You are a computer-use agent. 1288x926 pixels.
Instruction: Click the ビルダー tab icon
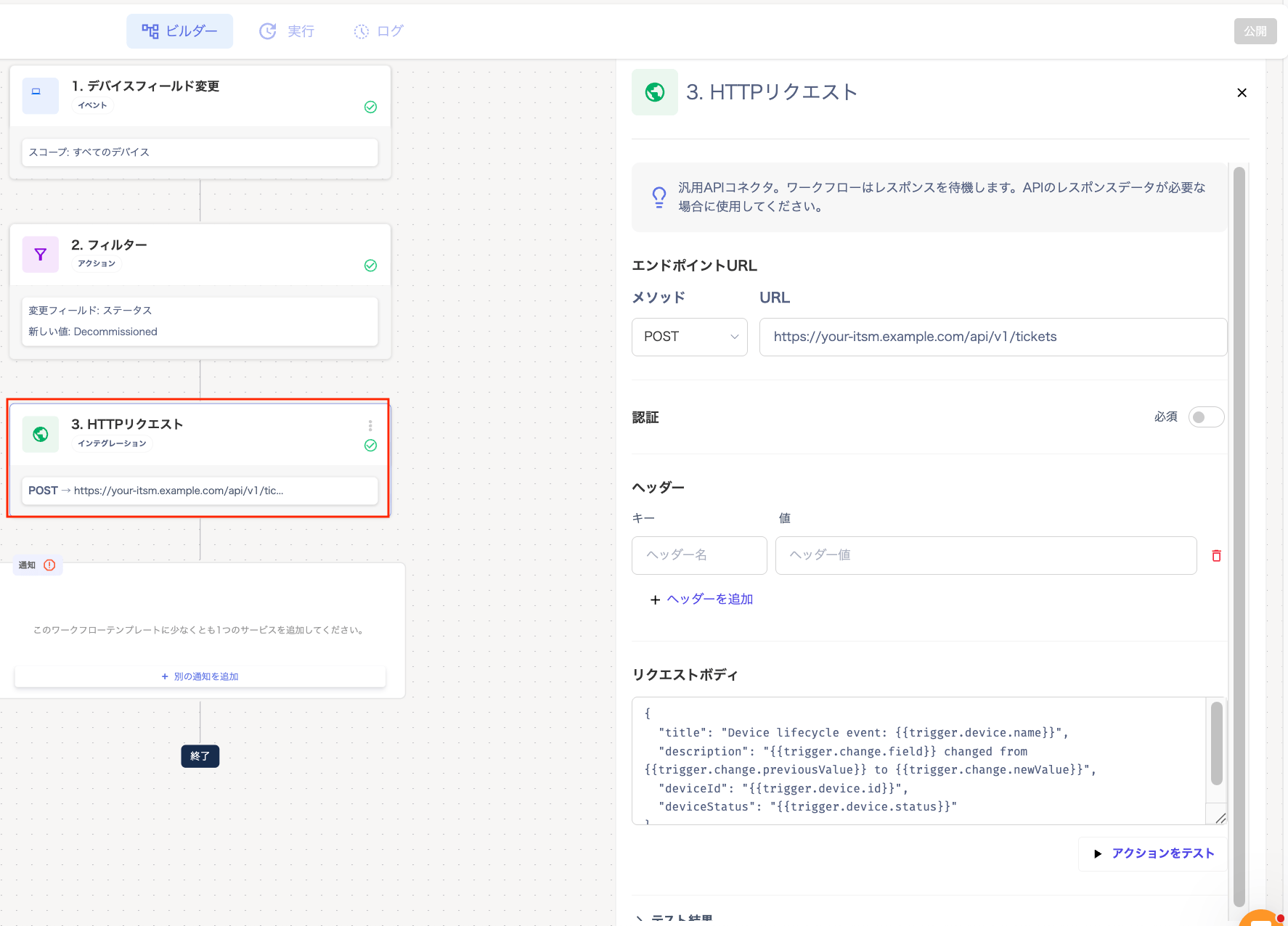(150, 31)
